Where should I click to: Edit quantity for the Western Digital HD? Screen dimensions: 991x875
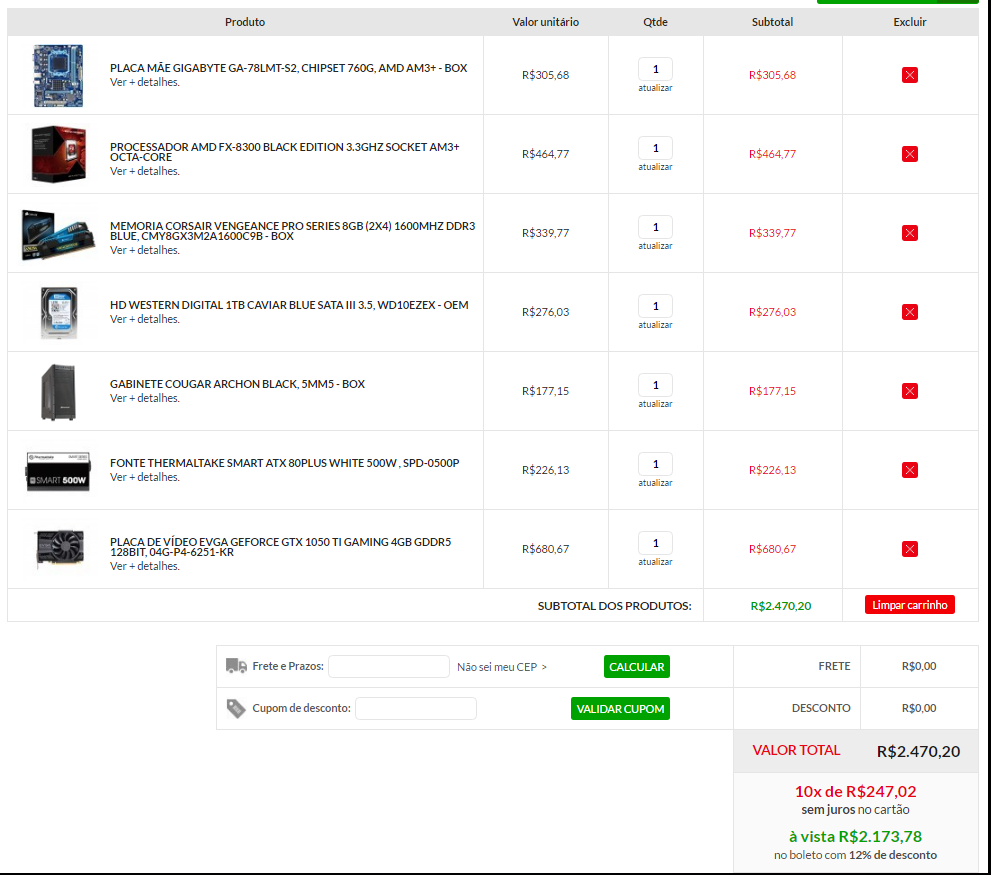point(655,306)
